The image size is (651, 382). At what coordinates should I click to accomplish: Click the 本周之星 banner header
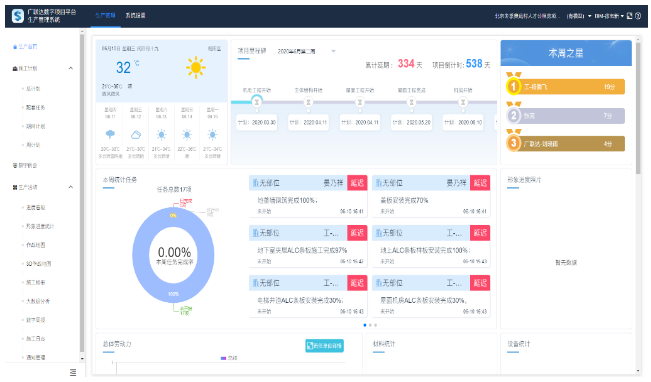click(x=566, y=53)
